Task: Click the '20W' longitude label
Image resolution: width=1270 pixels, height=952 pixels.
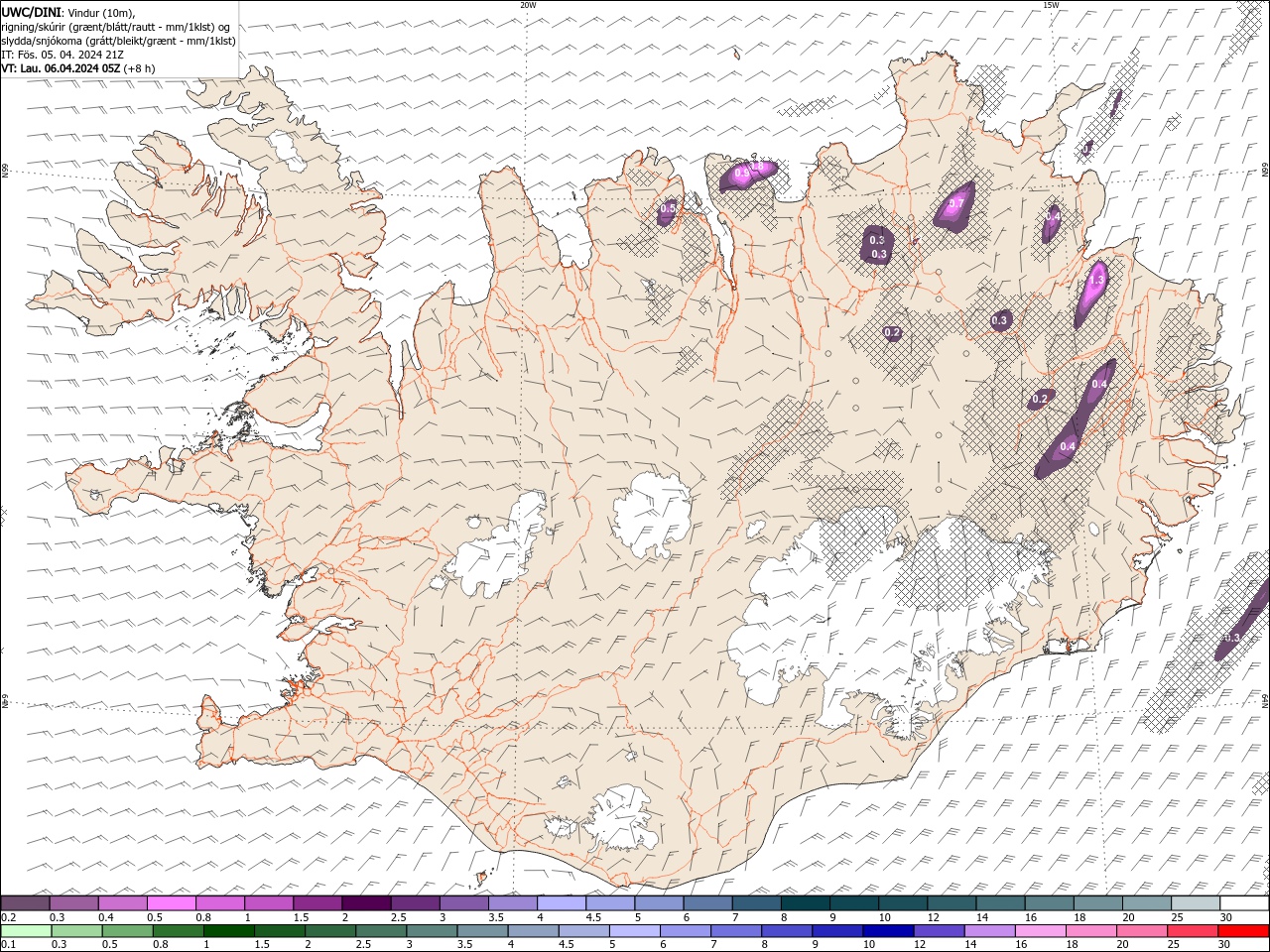Action: (528, 5)
